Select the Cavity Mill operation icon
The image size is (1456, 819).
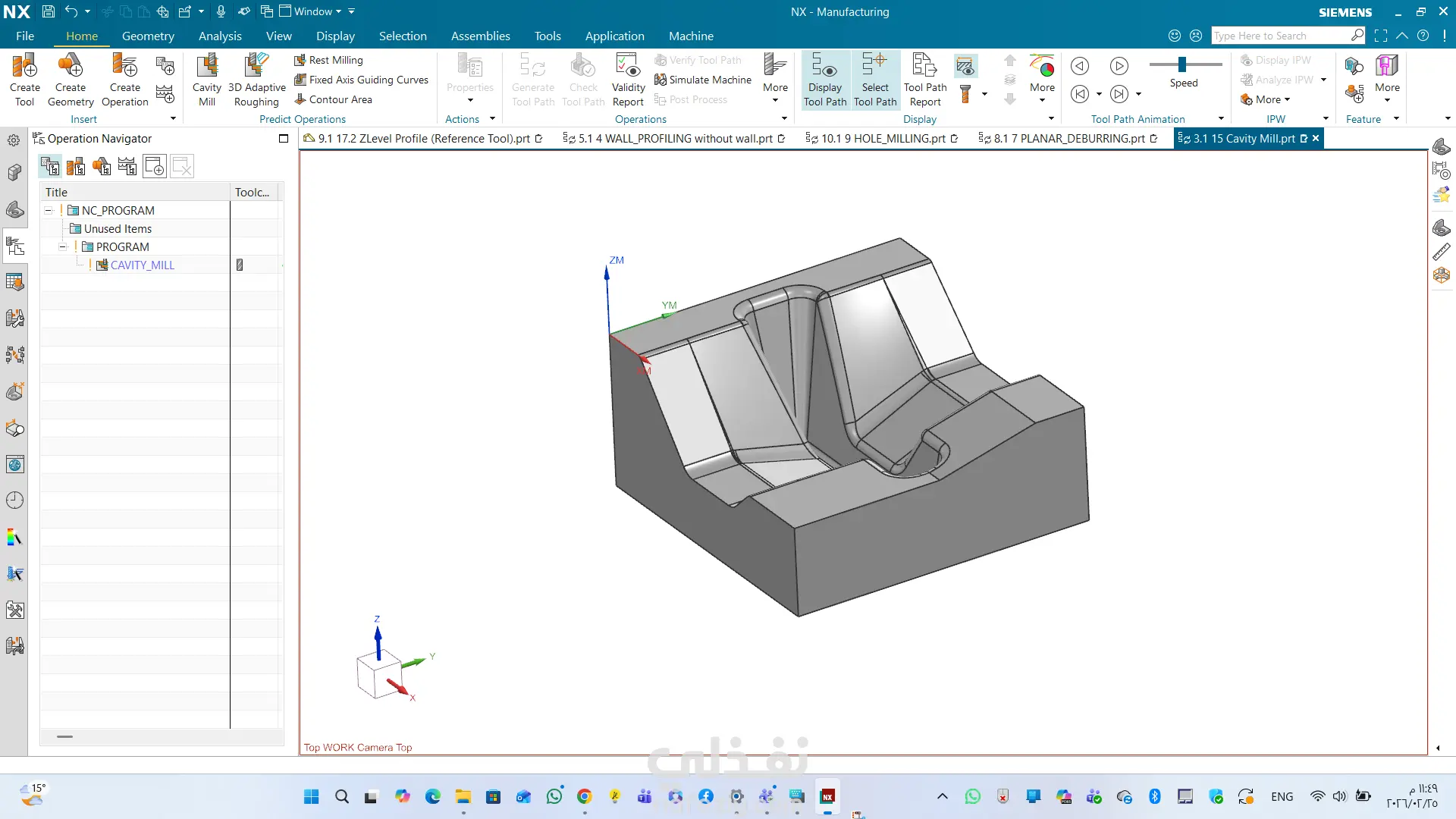pos(206,67)
